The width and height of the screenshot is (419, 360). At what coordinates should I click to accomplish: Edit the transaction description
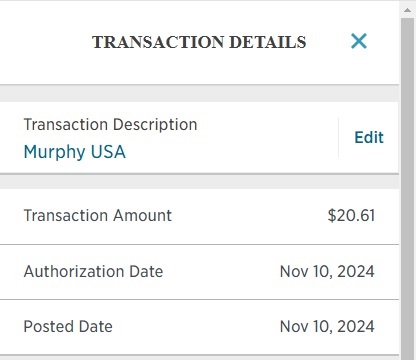click(369, 137)
